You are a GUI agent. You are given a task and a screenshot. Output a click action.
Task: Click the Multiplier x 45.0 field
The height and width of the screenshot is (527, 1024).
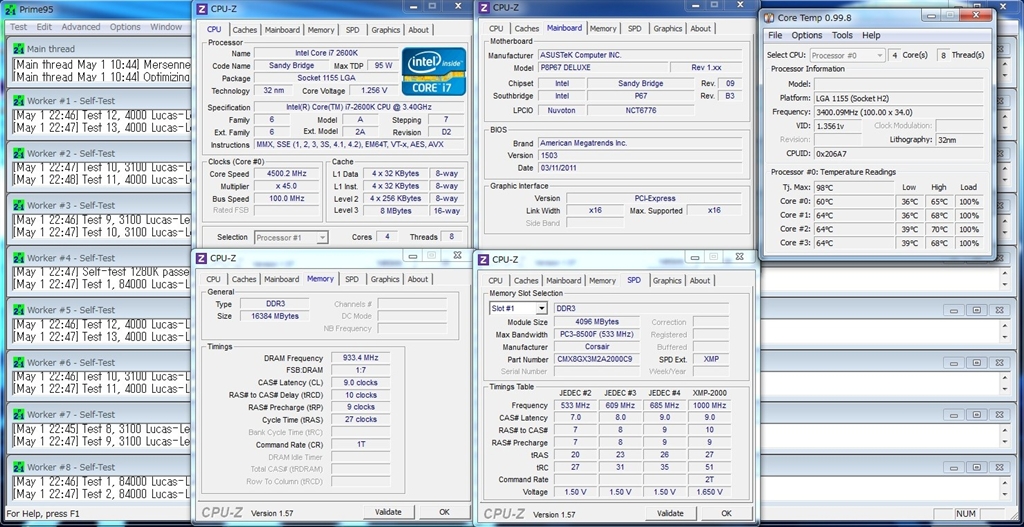point(286,186)
